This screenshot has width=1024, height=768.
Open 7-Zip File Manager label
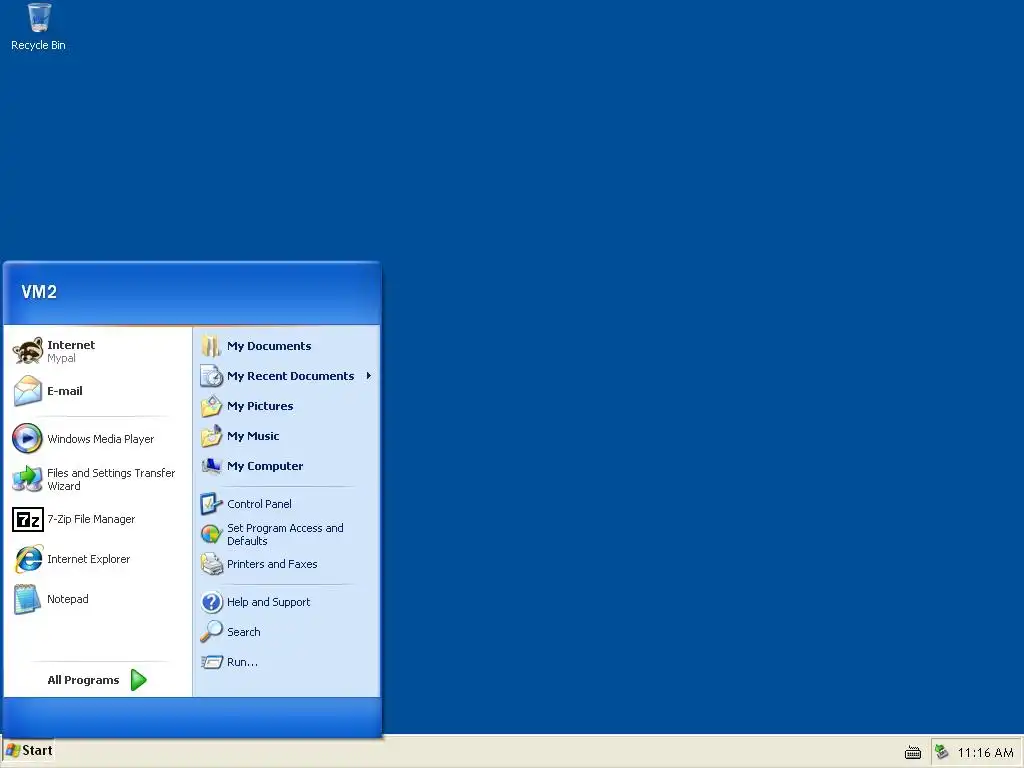[91, 519]
